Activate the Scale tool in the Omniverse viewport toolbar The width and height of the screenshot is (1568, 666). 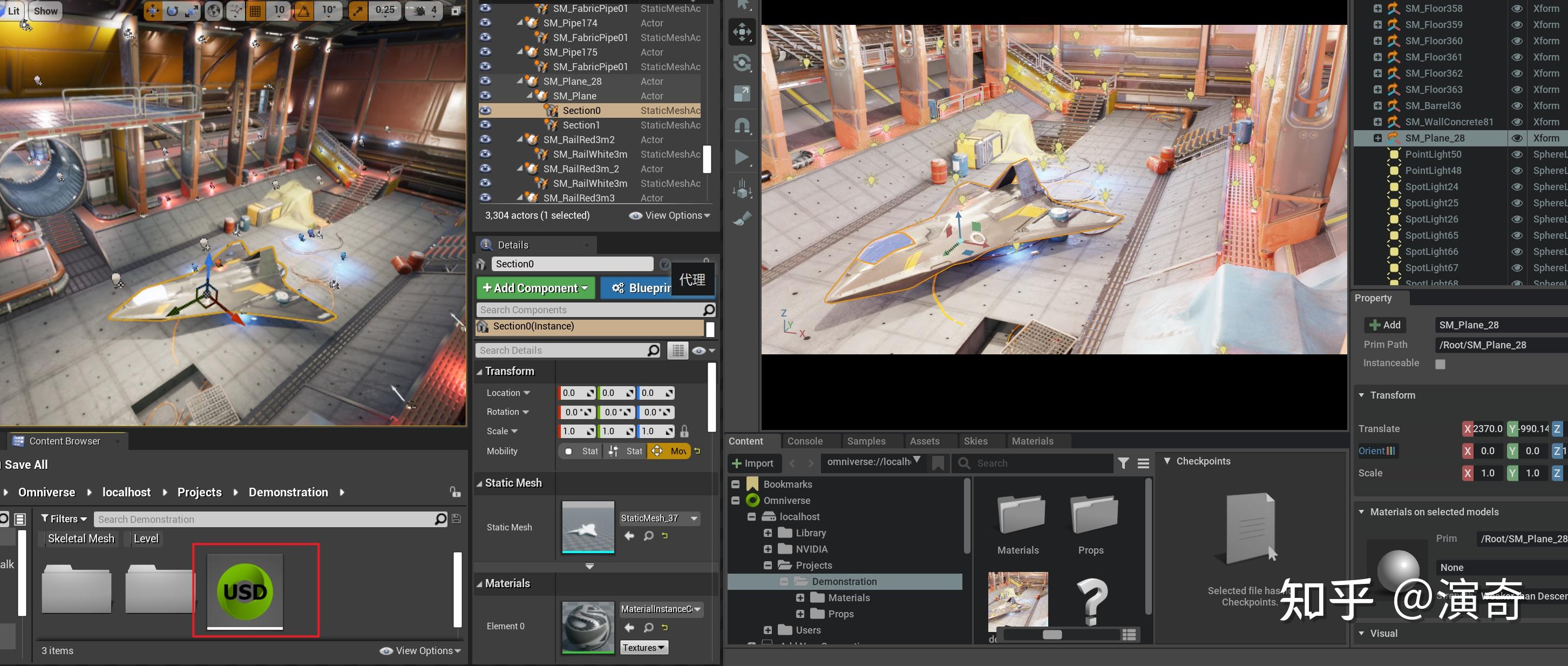point(742,94)
